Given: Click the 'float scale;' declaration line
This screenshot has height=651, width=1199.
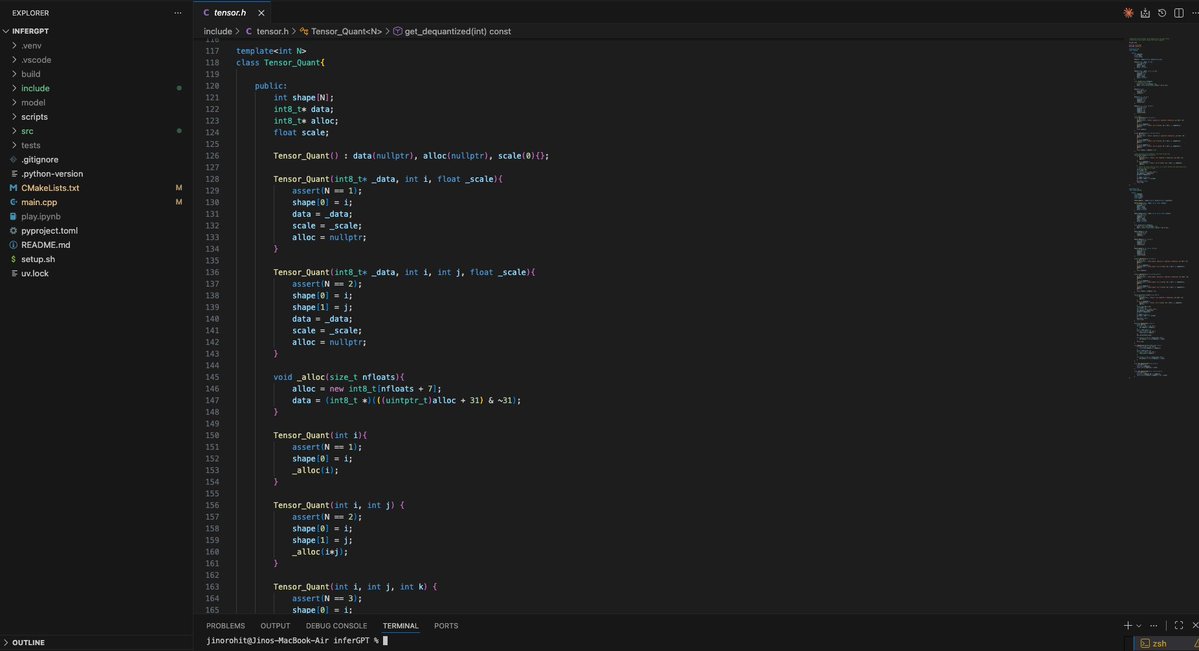Looking at the screenshot, I should click(x=301, y=132).
